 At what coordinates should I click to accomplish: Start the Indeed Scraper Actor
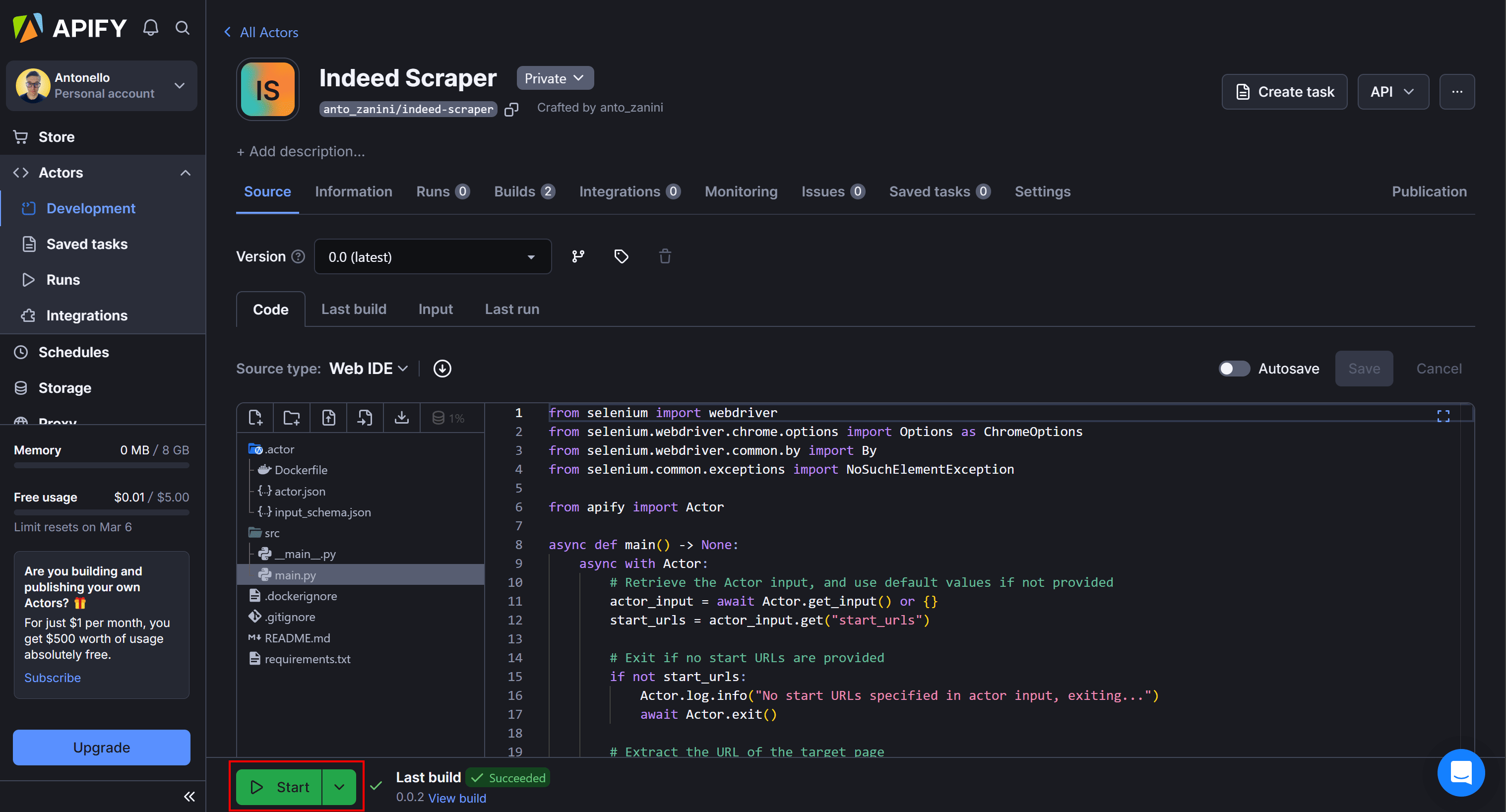click(278, 787)
